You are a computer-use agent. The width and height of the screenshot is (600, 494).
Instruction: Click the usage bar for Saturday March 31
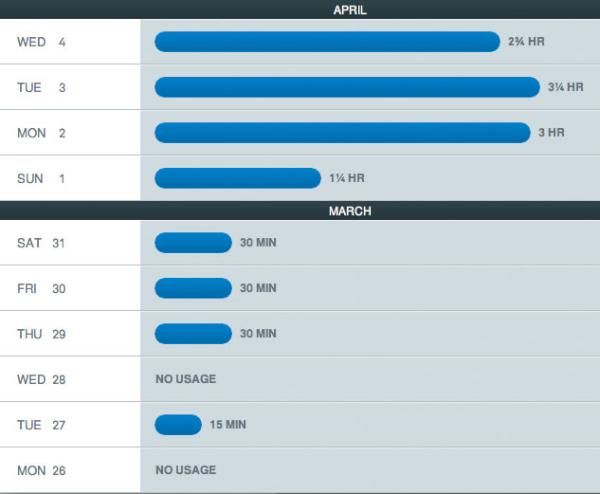193,243
